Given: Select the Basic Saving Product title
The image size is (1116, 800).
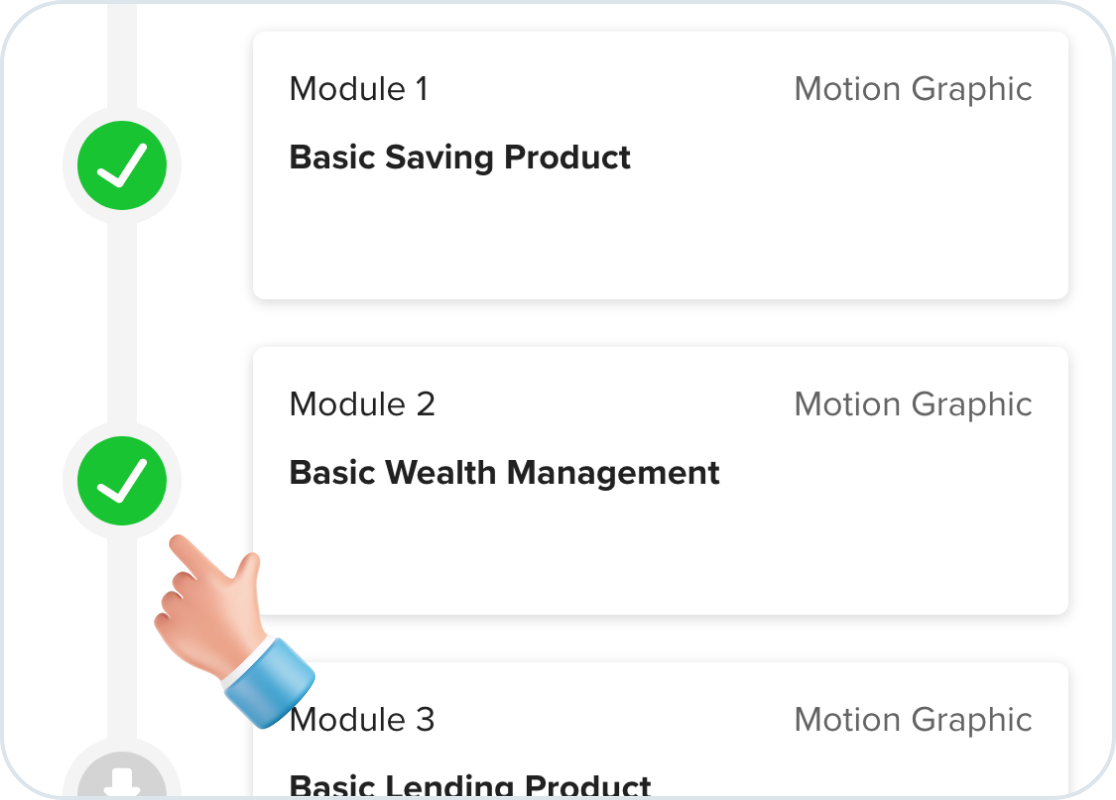Looking at the screenshot, I should pyautogui.click(x=460, y=157).
